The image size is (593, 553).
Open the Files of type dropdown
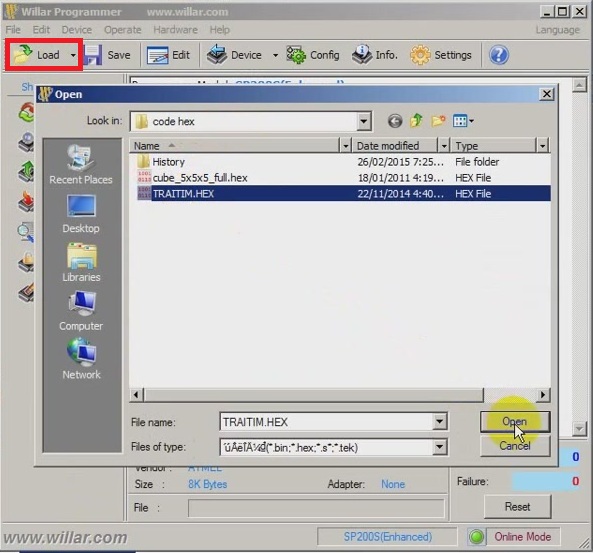[439, 447]
